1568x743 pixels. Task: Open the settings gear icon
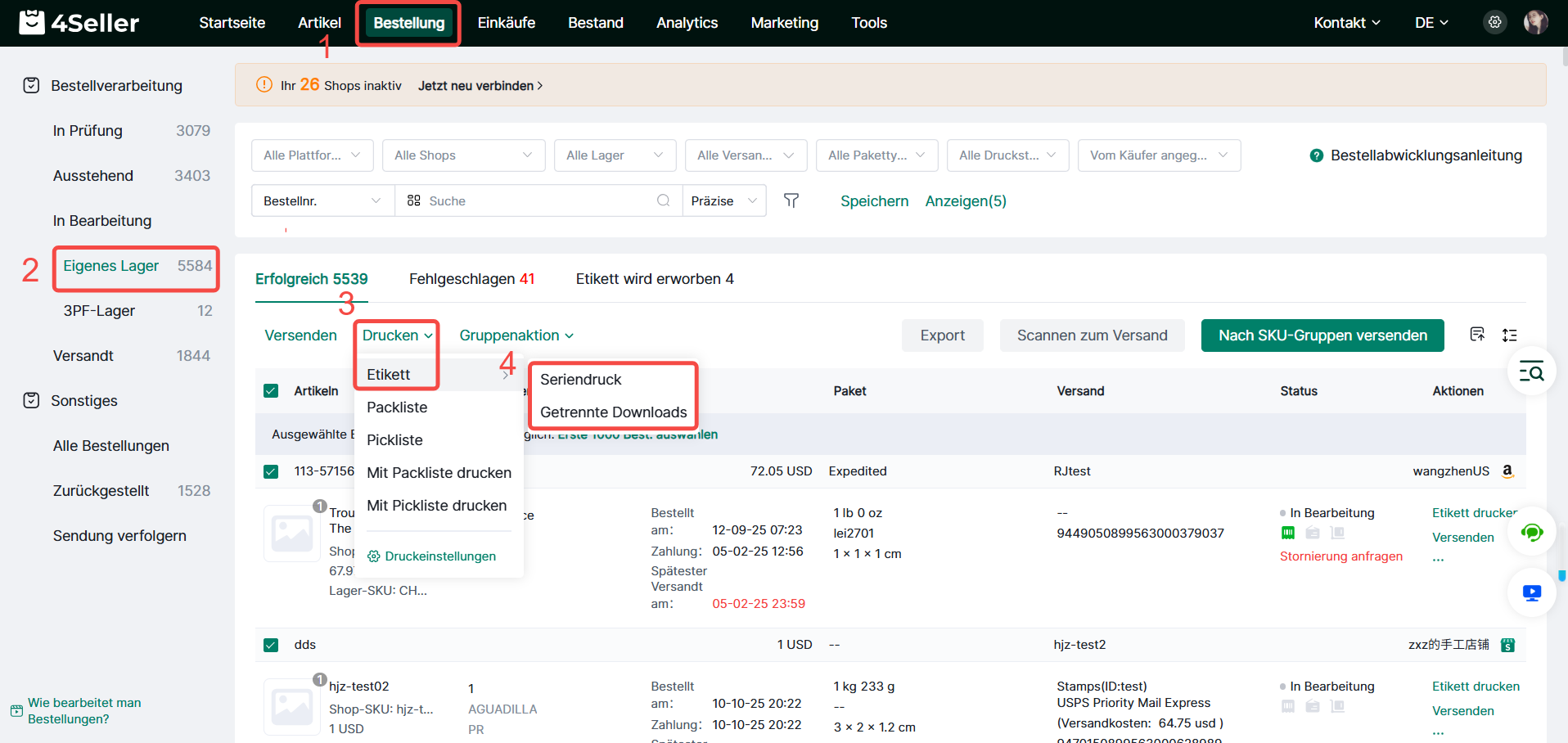[x=1494, y=22]
